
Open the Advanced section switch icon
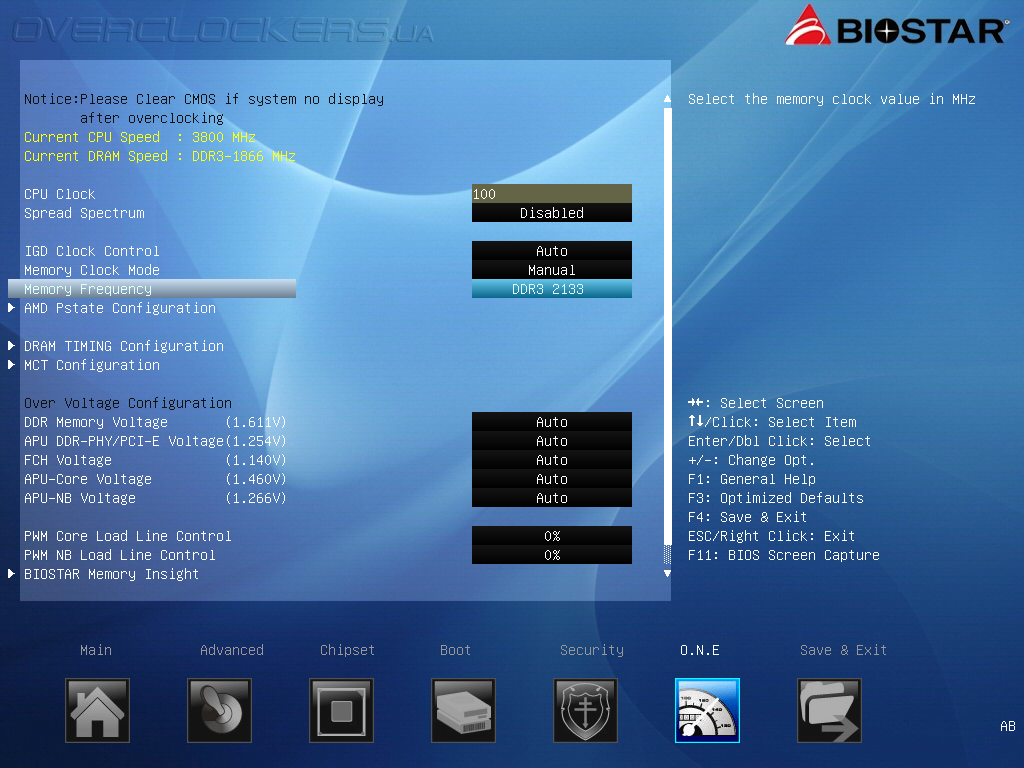pyautogui.click(x=219, y=711)
